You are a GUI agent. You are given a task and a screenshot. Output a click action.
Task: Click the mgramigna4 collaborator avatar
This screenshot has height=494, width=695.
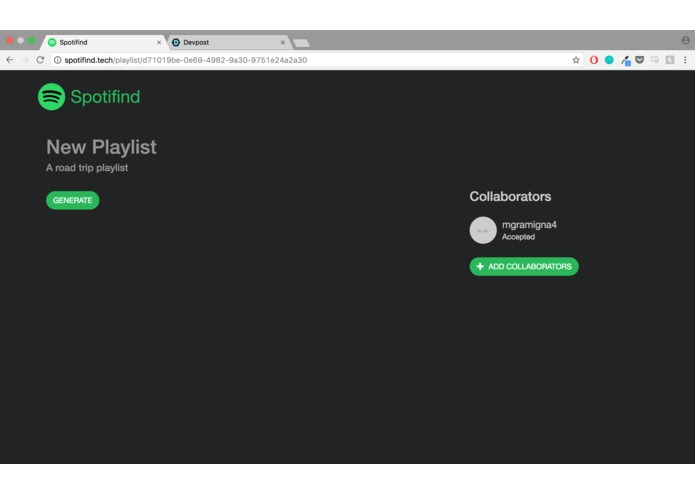tap(483, 230)
